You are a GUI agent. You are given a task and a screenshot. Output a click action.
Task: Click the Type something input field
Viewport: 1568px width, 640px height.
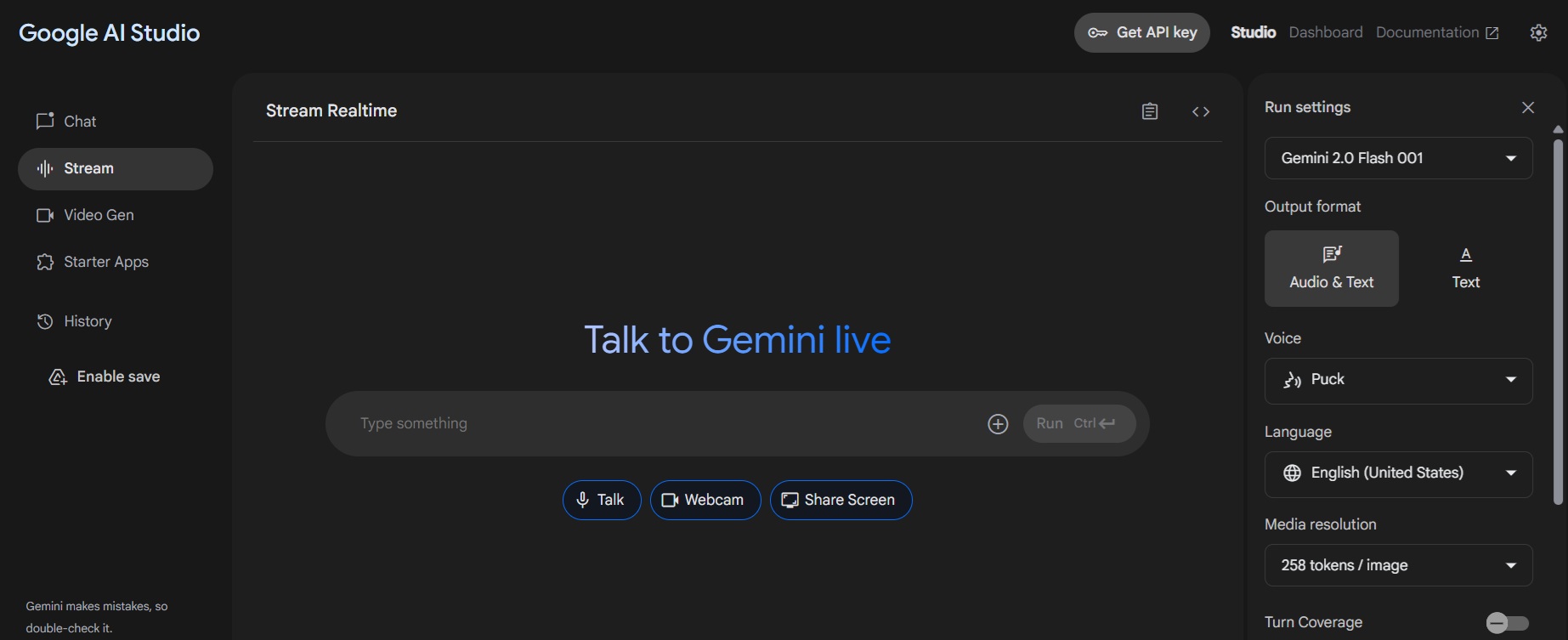pos(663,423)
